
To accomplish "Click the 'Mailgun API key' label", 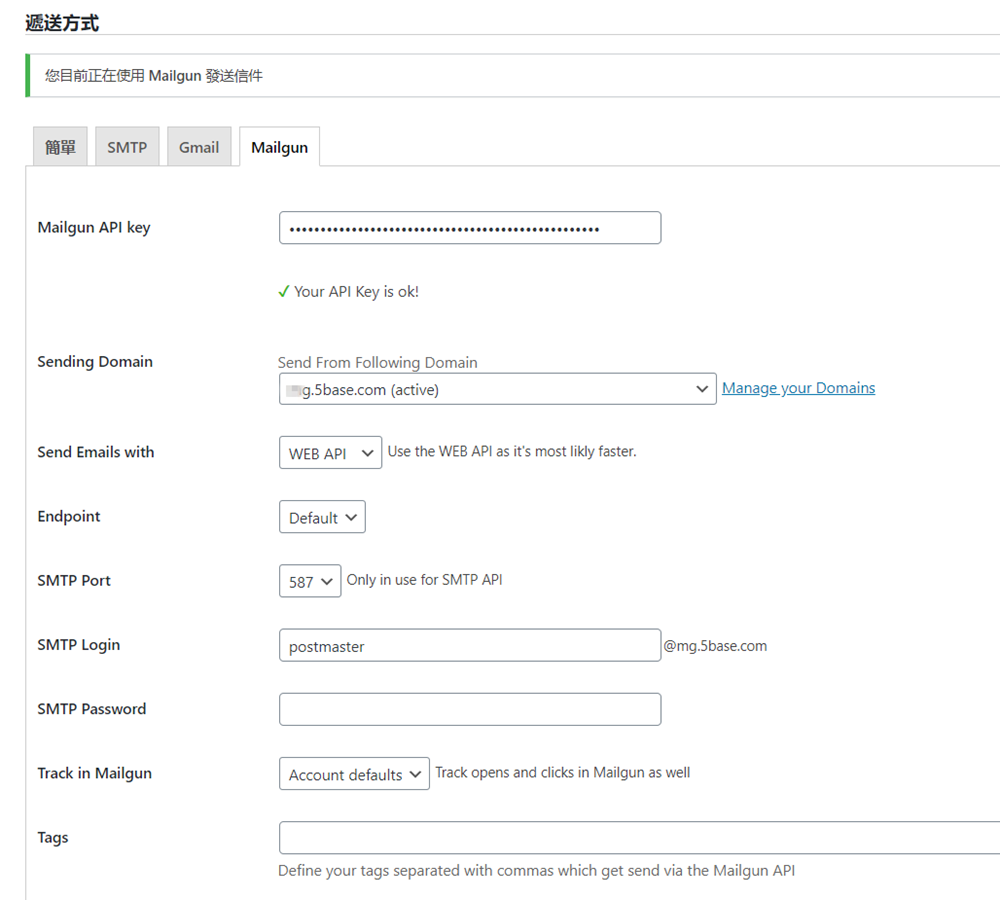I will click(x=94, y=228).
